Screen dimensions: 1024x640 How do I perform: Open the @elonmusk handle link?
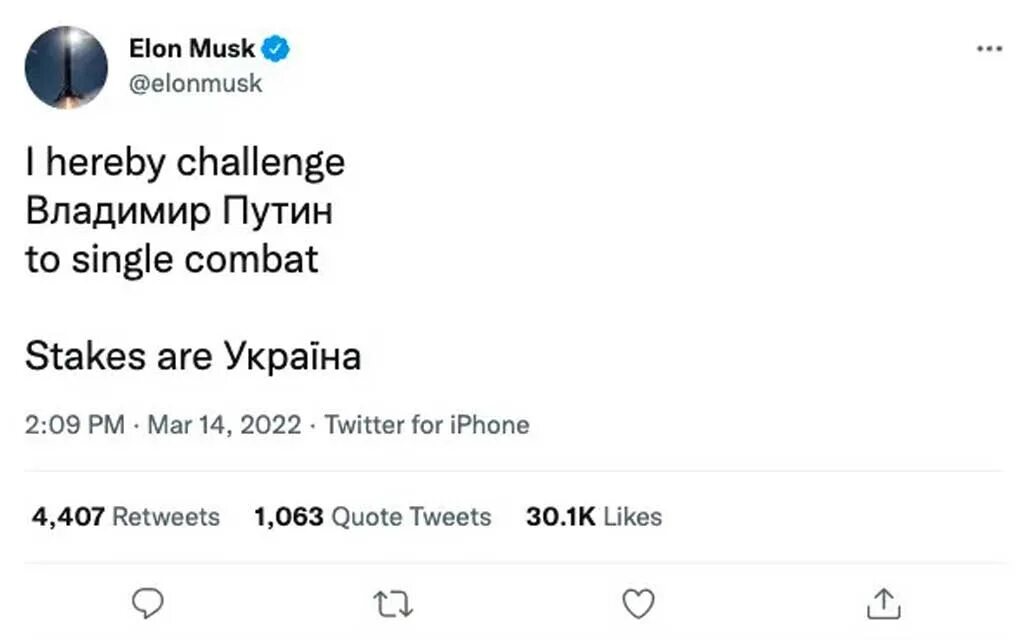(196, 83)
